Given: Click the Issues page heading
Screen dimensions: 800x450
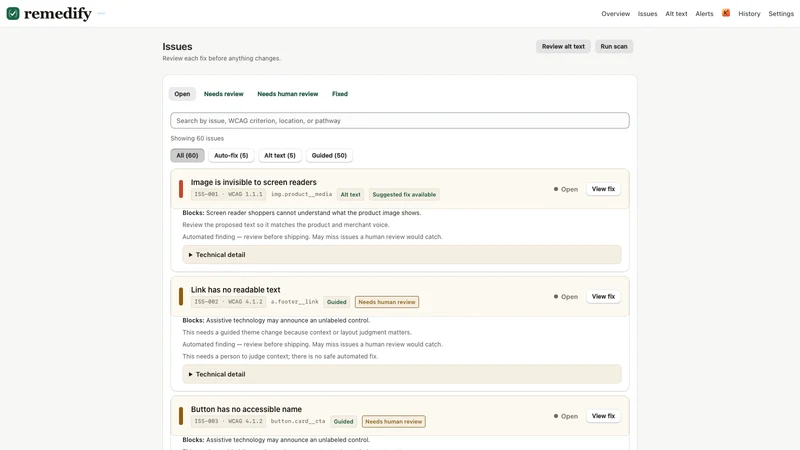Looking at the screenshot, I should click(177, 46).
